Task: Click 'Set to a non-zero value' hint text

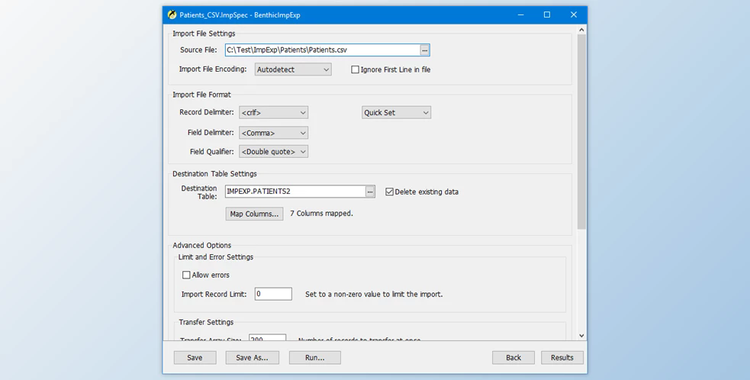Action: click(x=374, y=294)
